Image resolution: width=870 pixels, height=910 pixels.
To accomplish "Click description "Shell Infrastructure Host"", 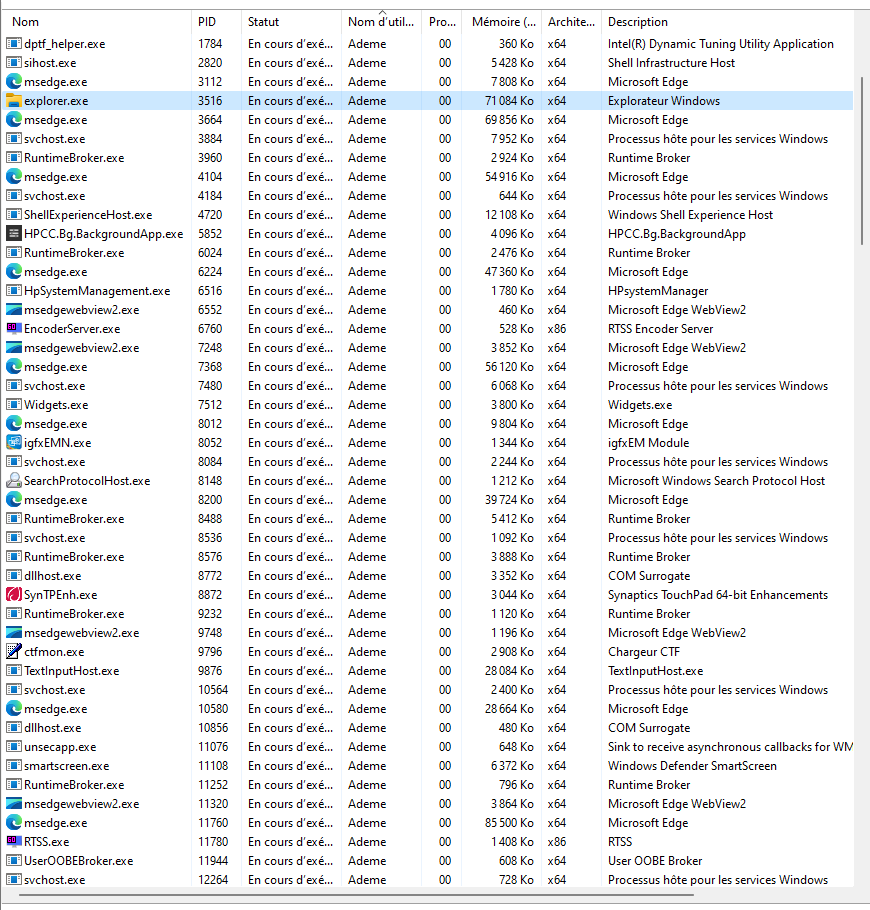I will point(671,63).
